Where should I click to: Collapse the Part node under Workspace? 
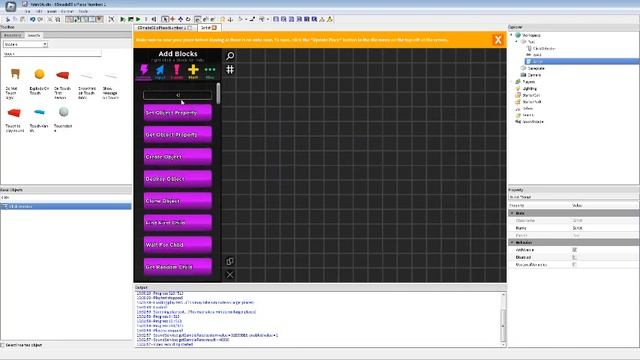pos(517,42)
